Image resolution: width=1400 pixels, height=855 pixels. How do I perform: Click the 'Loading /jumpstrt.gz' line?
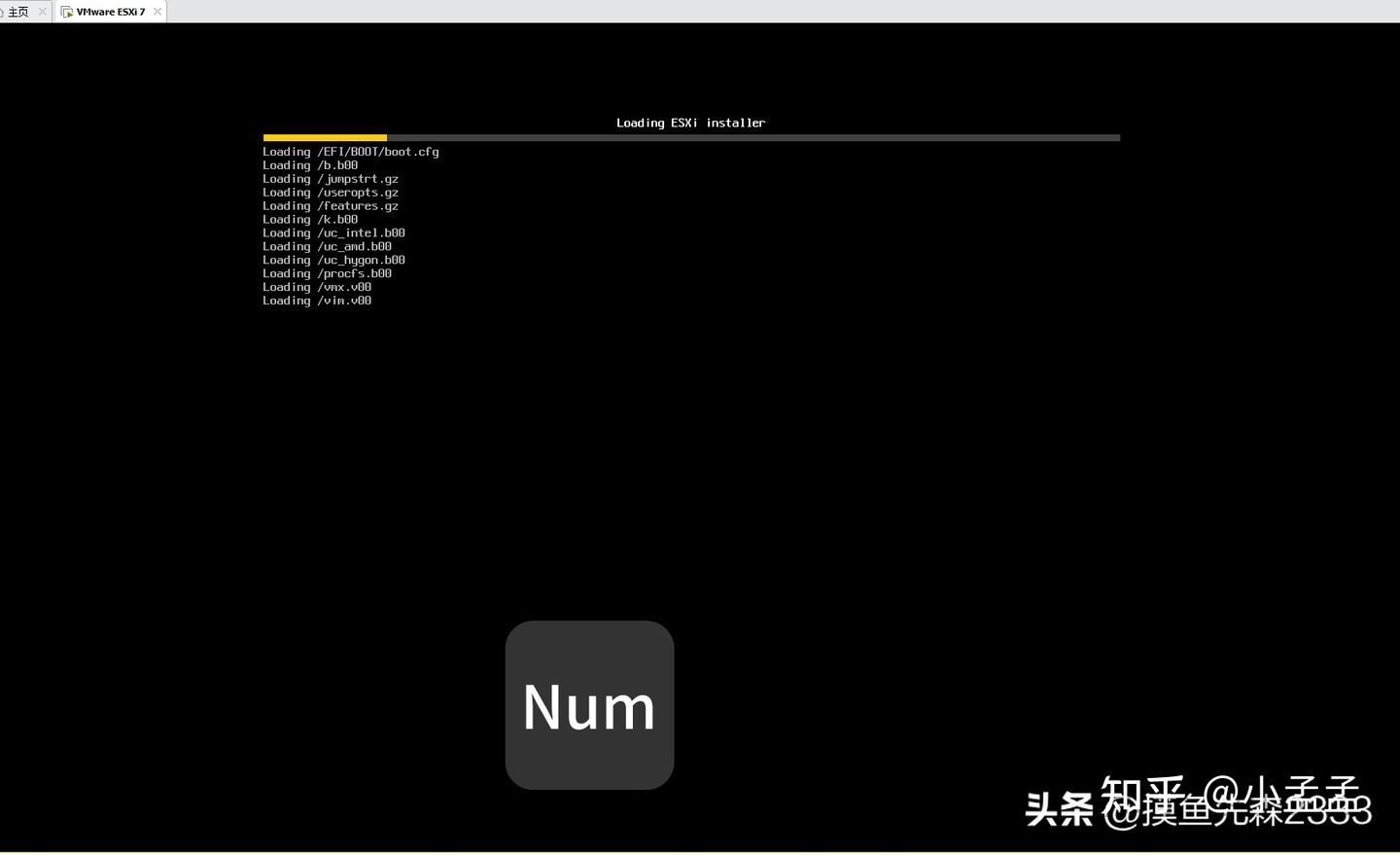pos(331,179)
